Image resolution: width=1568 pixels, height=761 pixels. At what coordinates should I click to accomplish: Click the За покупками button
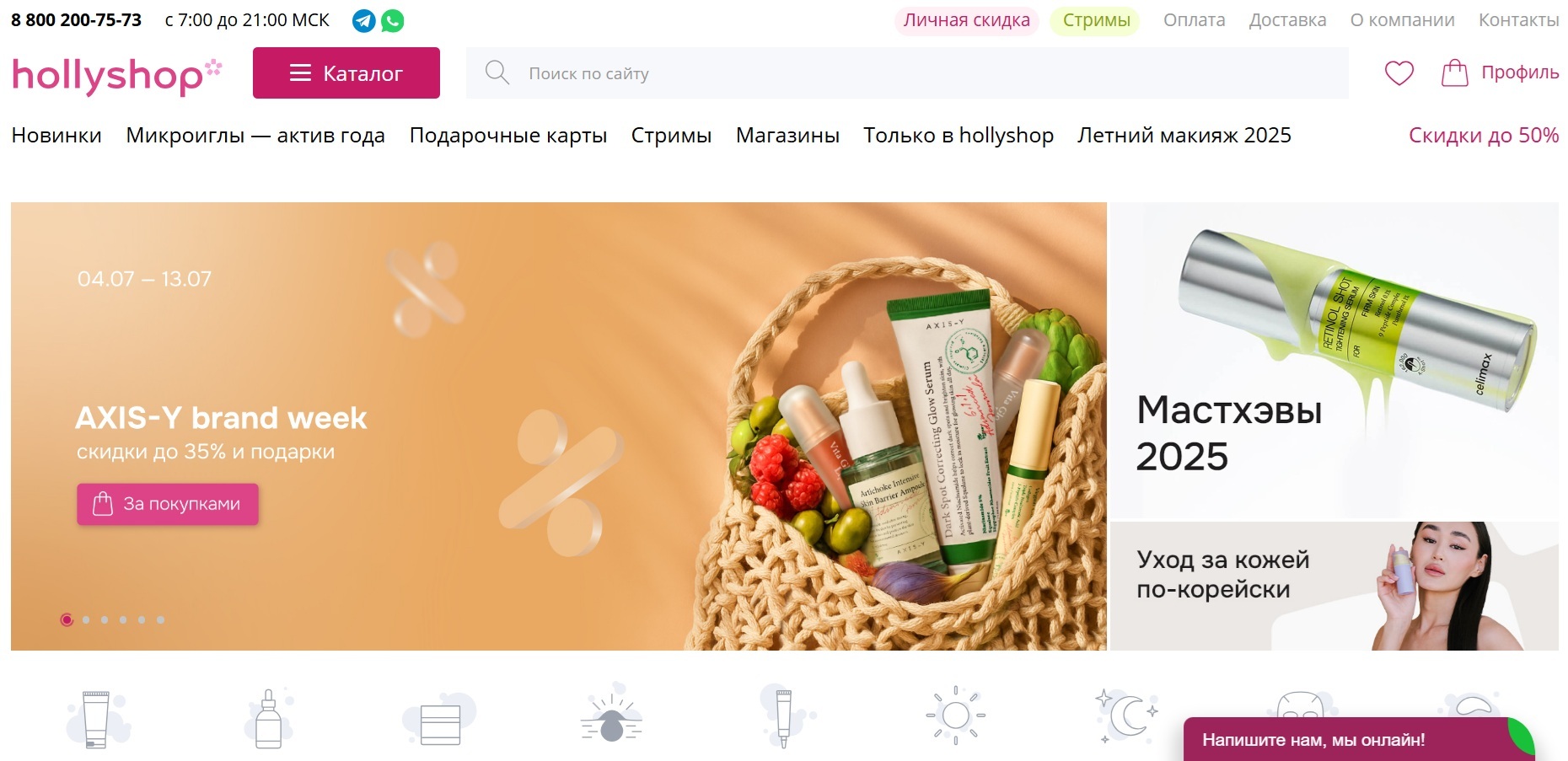pyautogui.click(x=168, y=504)
